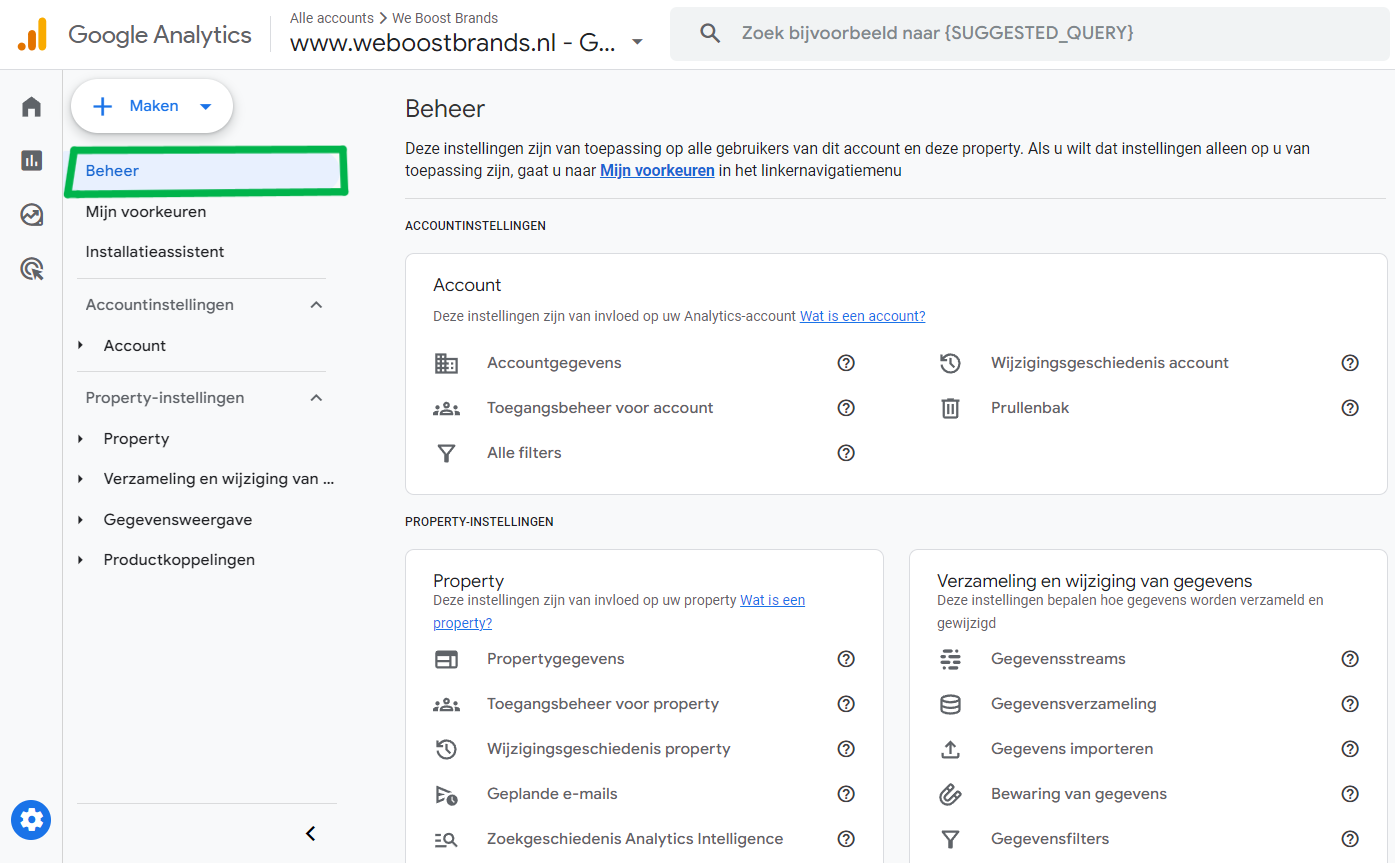The image size is (1395, 863).
Task: Collapse the sidebar with the left arrow
Action: (x=310, y=832)
